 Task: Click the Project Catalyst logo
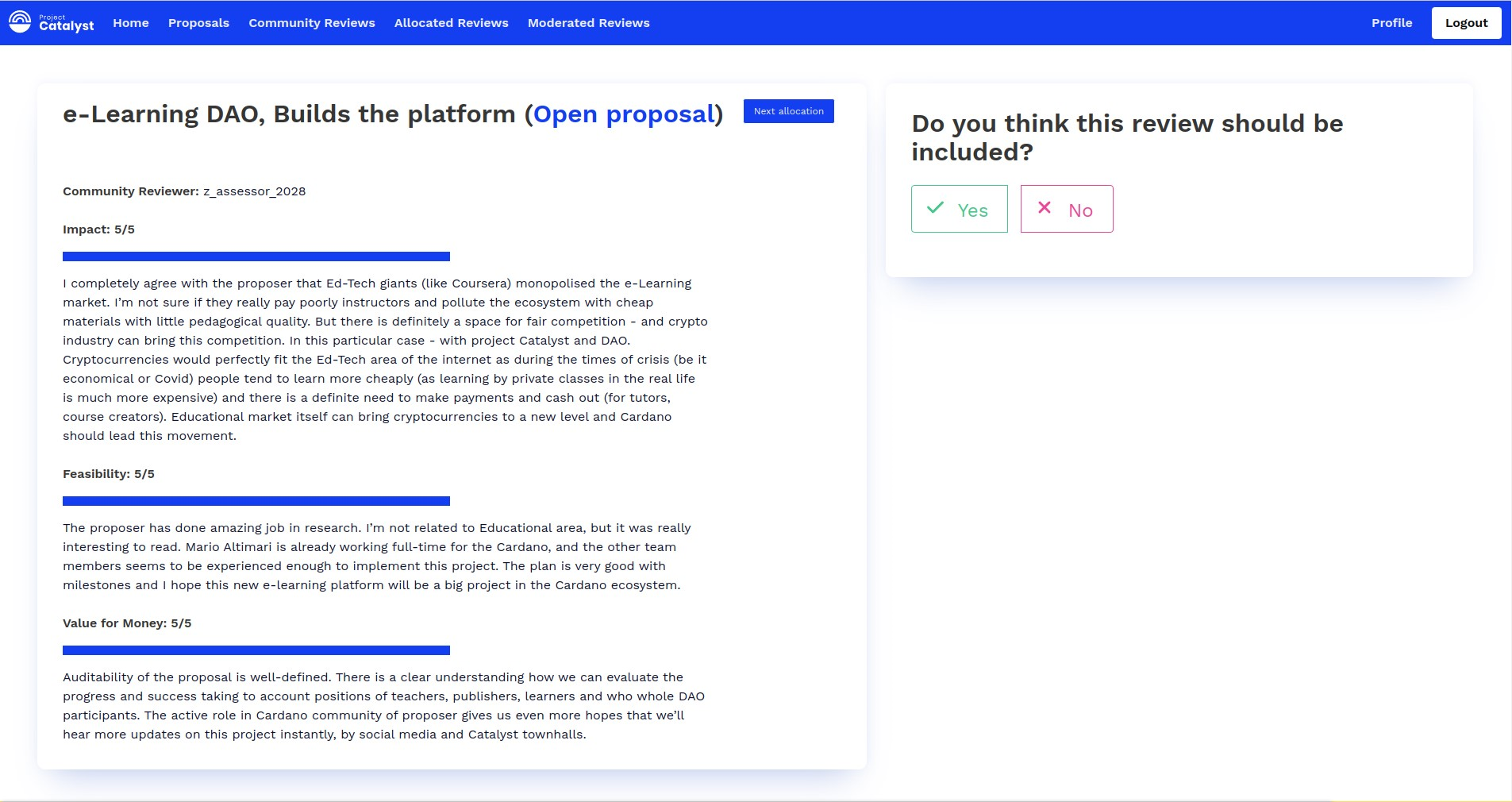tap(52, 23)
